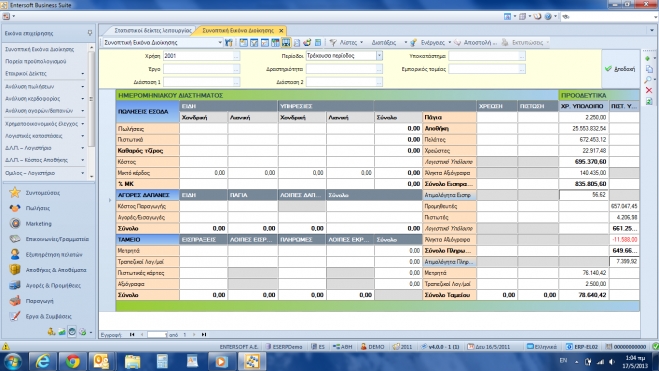Expand Ανάλυση πωλήσεων in navigation panel
Image resolution: width=659 pixels, height=371 pixels.
82,87
